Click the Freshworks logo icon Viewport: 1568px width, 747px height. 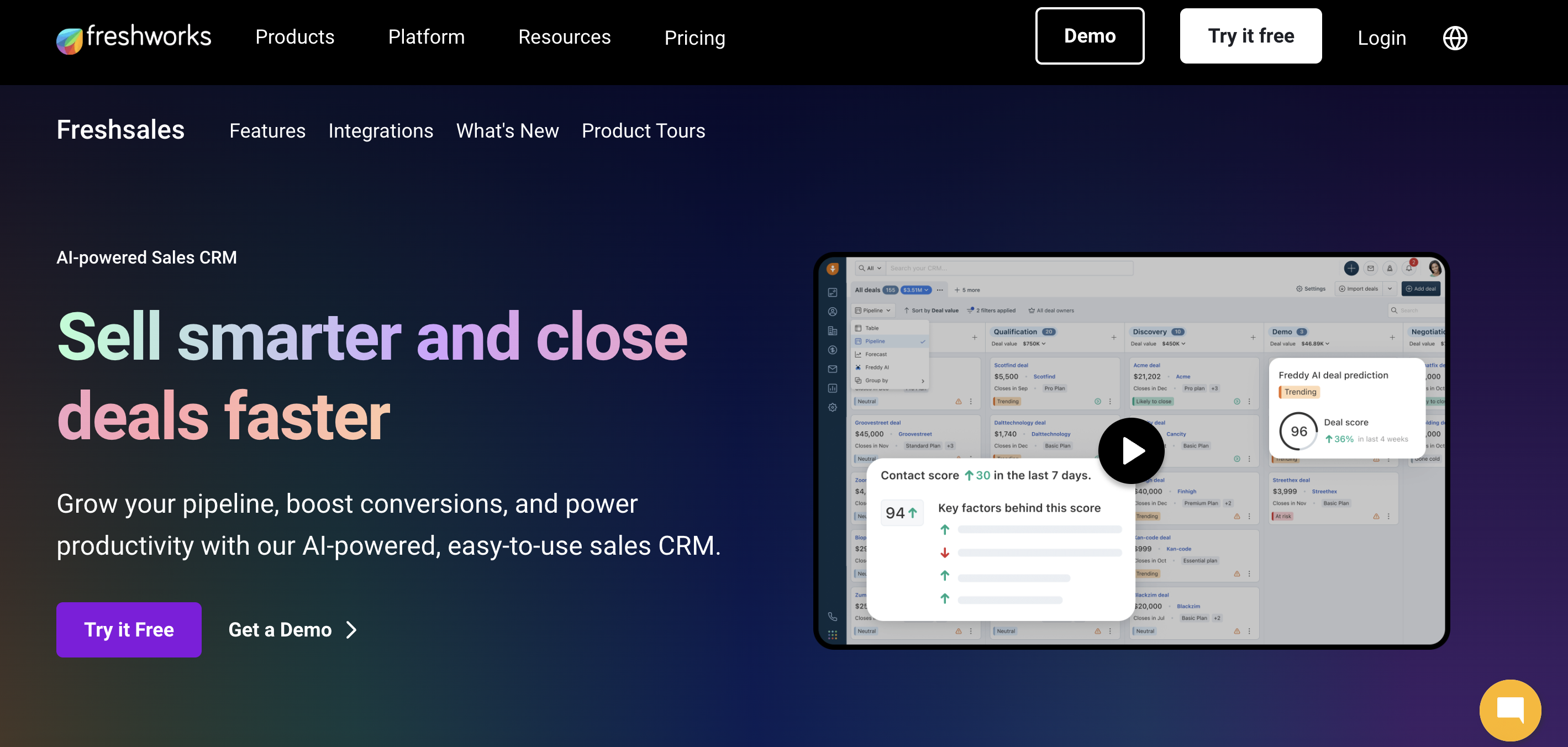click(x=70, y=40)
